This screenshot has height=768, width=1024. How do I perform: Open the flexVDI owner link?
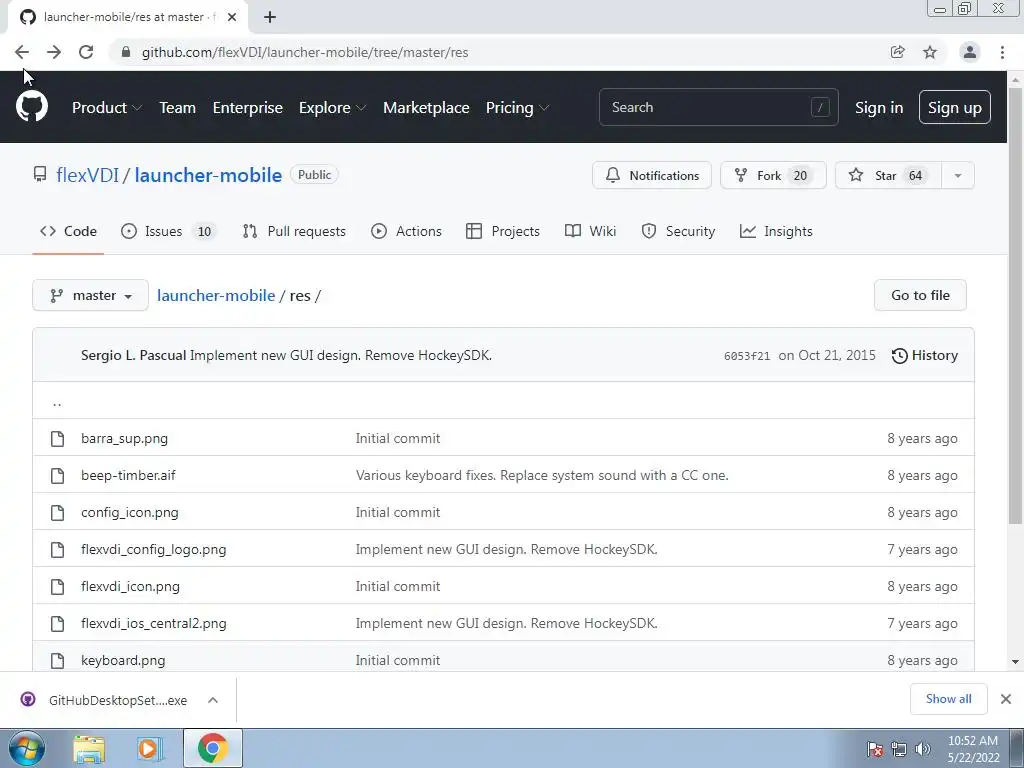point(88,175)
